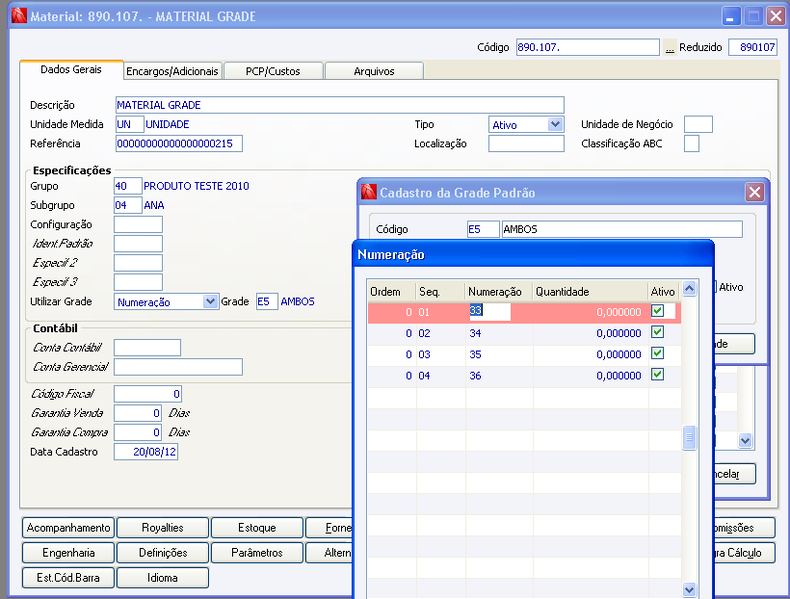
Task: Expand the Utilizar Grade dropdown
Action: point(210,301)
